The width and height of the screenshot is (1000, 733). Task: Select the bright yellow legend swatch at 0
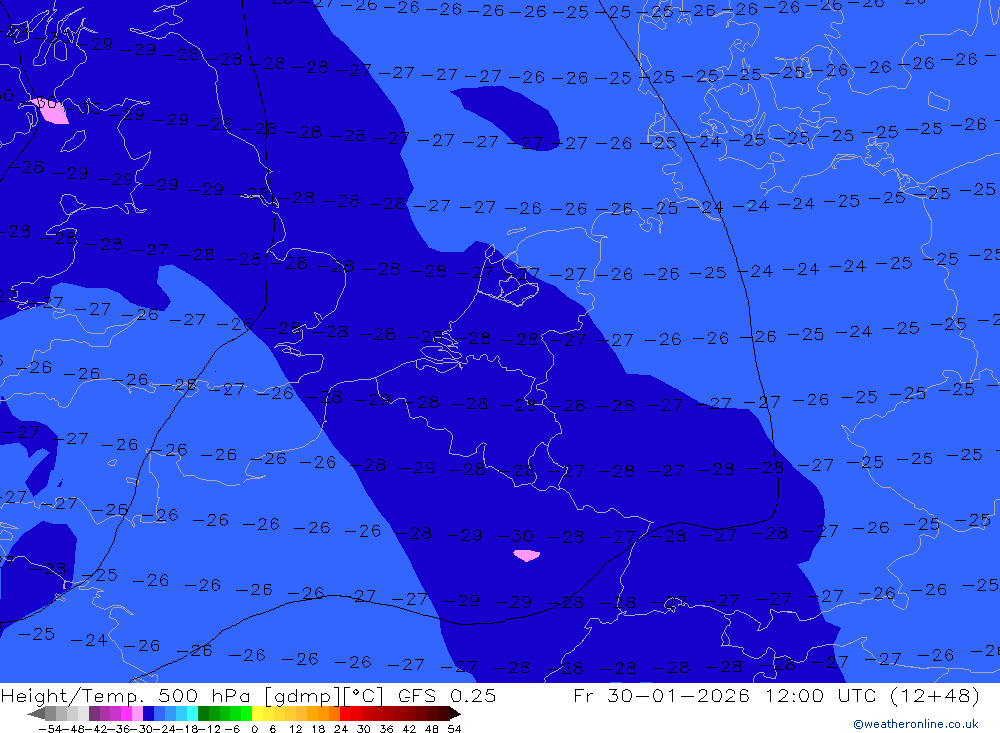[x=257, y=714]
